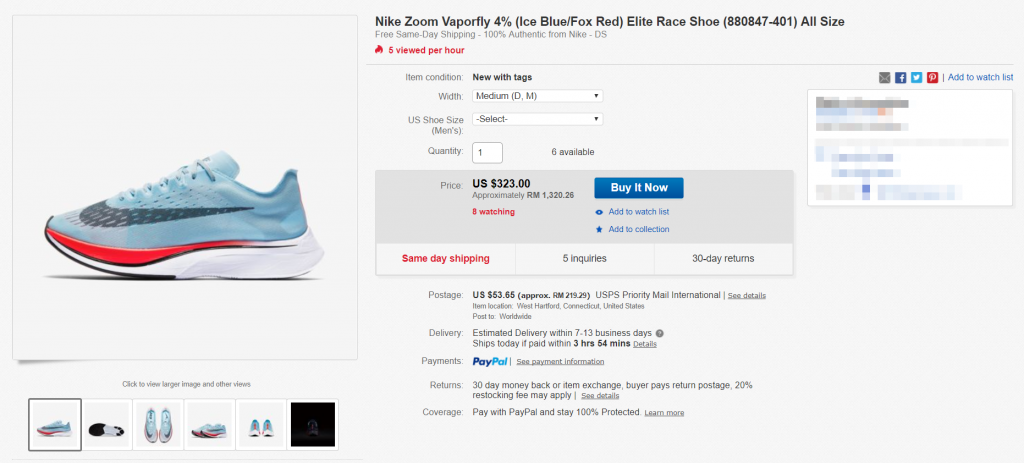The image size is (1024, 463).
Task: Share listing via the email envelope icon
Action: click(x=885, y=77)
